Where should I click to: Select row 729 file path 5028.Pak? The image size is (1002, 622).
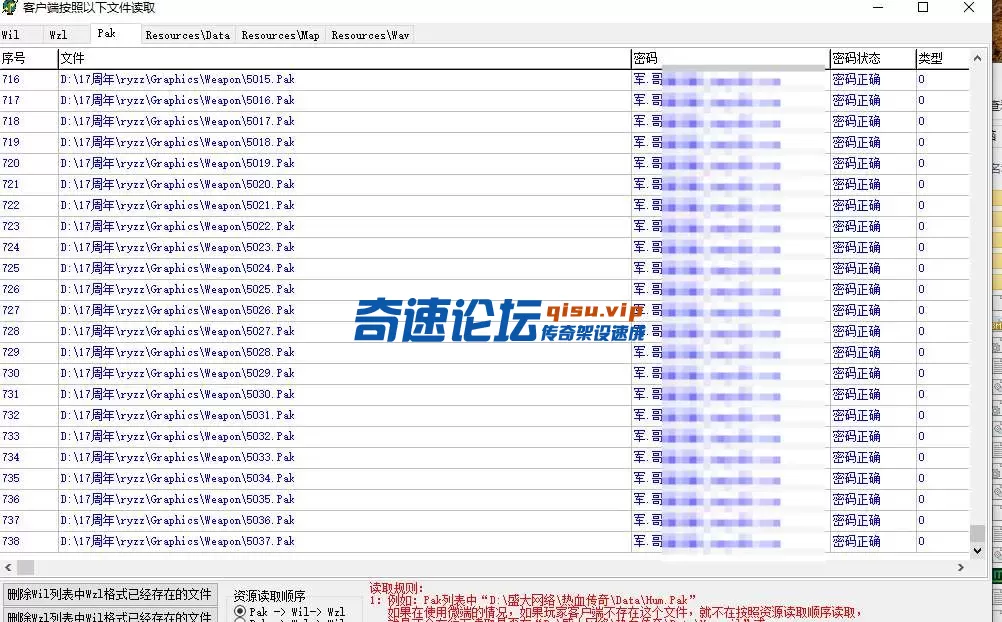coord(178,352)
